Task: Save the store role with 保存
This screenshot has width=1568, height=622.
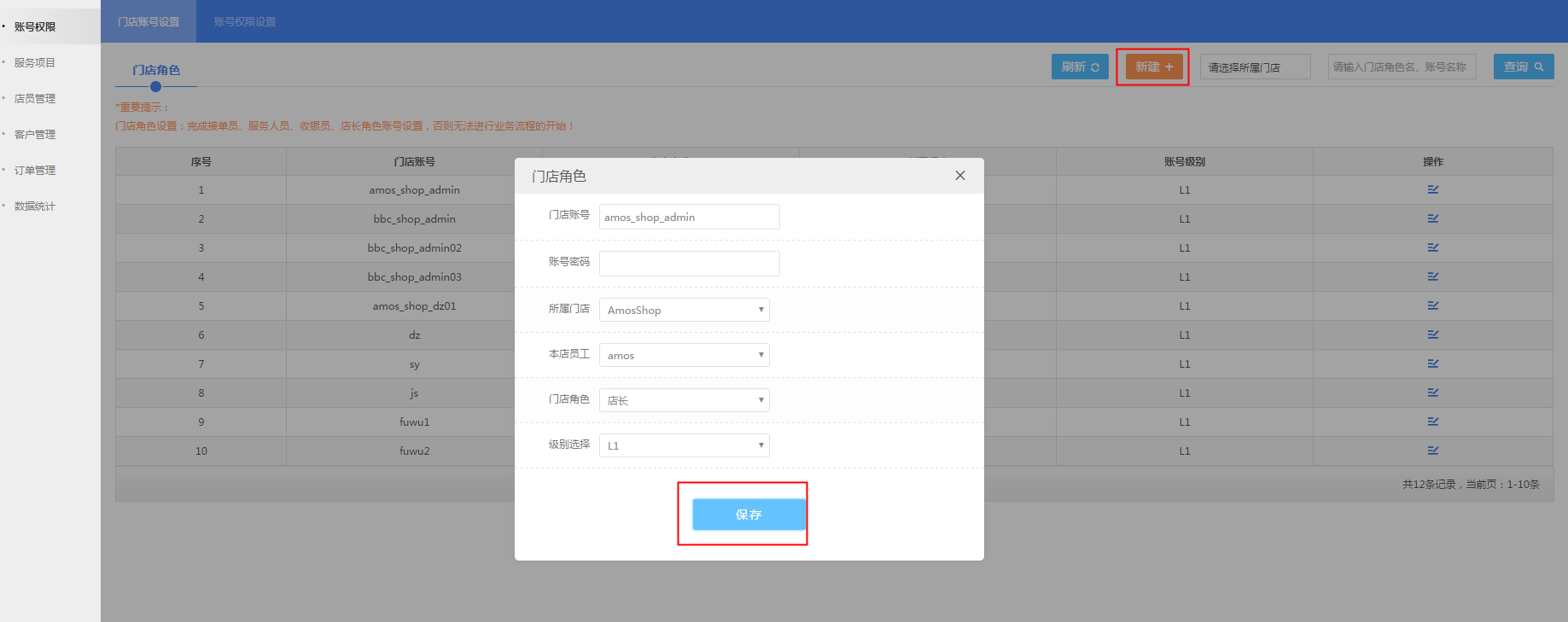Action: (749, 514)
